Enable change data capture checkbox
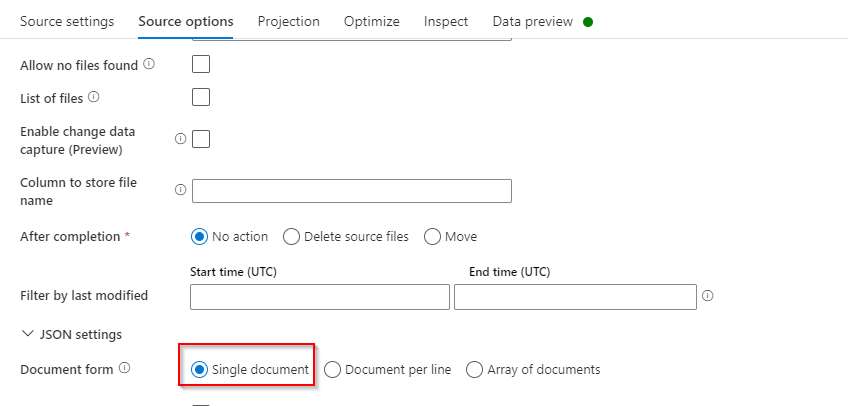 201,139
